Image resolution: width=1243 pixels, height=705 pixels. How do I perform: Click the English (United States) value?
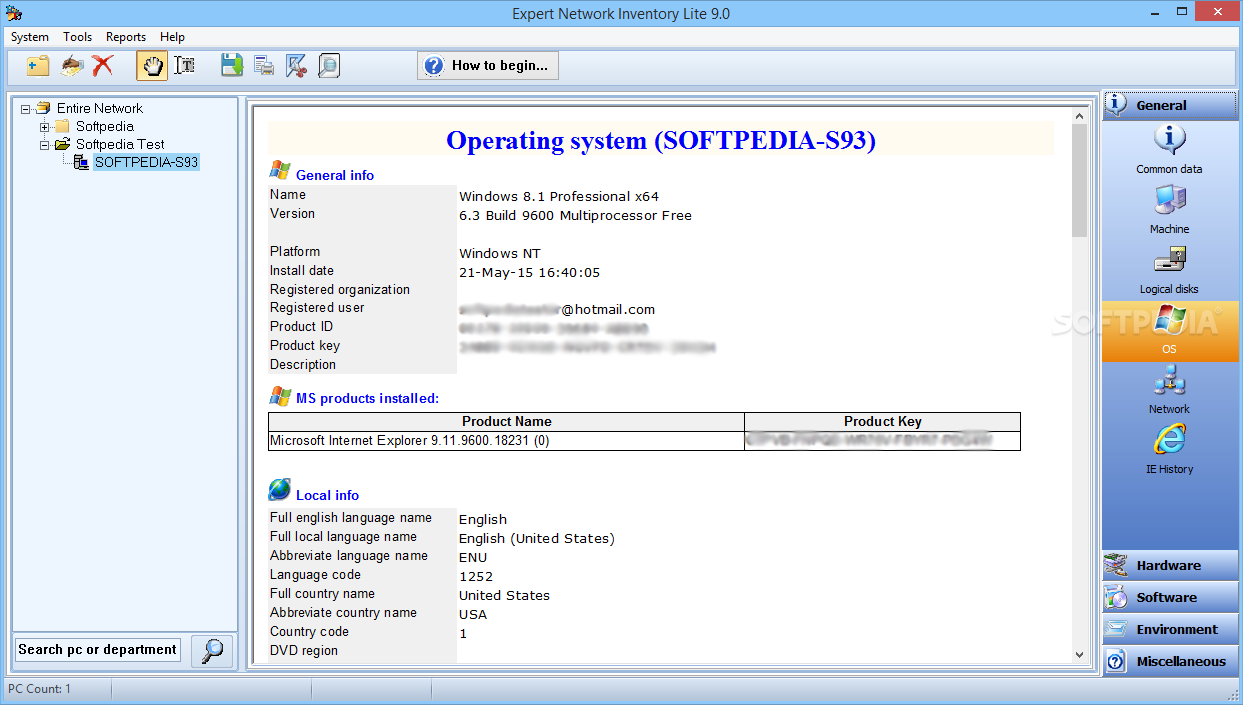tap(537, 539)
